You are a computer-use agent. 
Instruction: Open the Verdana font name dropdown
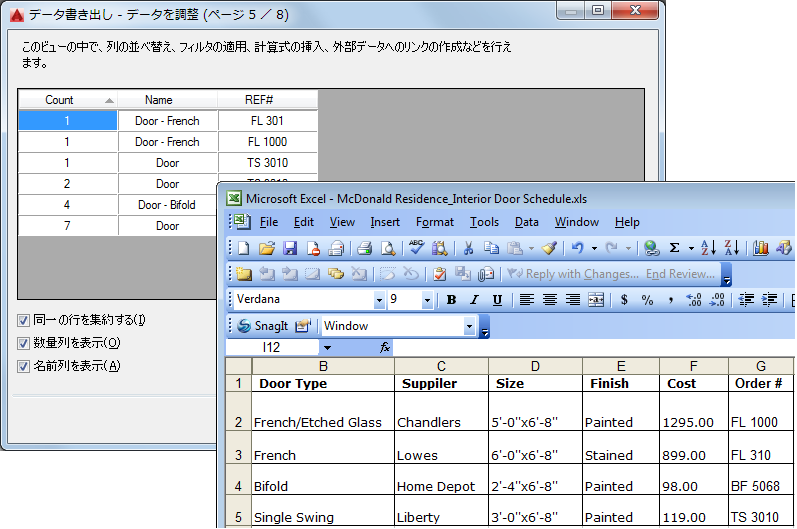(x=379, y=300)
